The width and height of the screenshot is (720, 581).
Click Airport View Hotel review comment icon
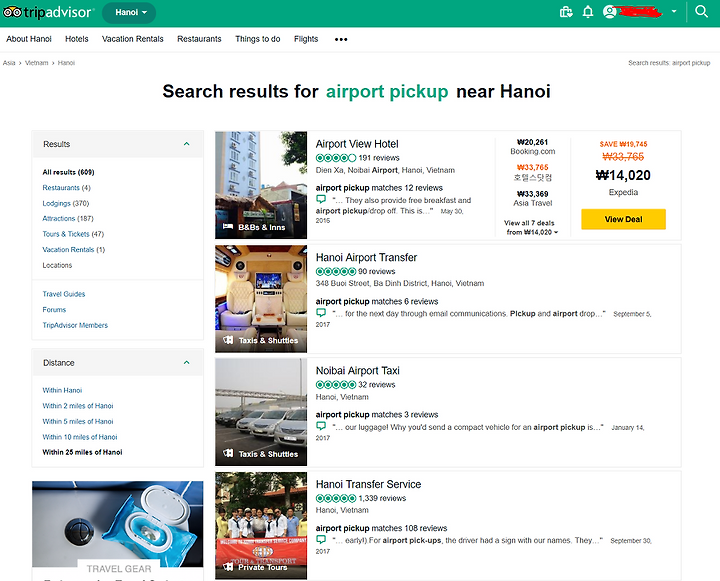tap(321, 199)
